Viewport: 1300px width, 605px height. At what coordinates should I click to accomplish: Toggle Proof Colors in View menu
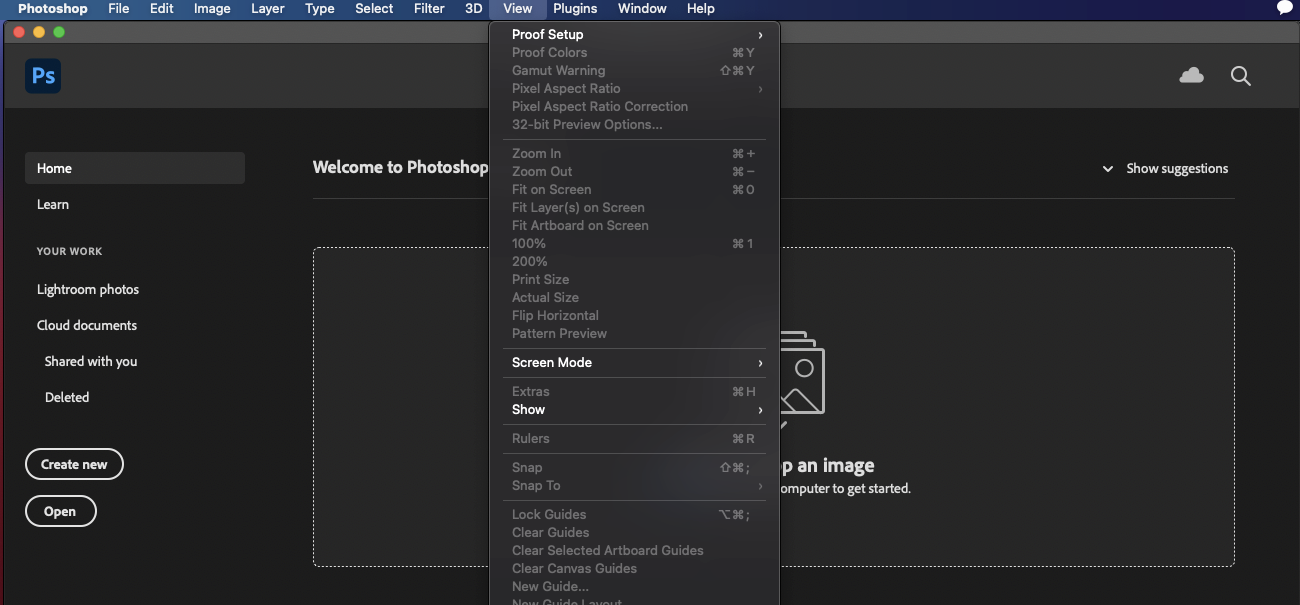tap(634, 52)
